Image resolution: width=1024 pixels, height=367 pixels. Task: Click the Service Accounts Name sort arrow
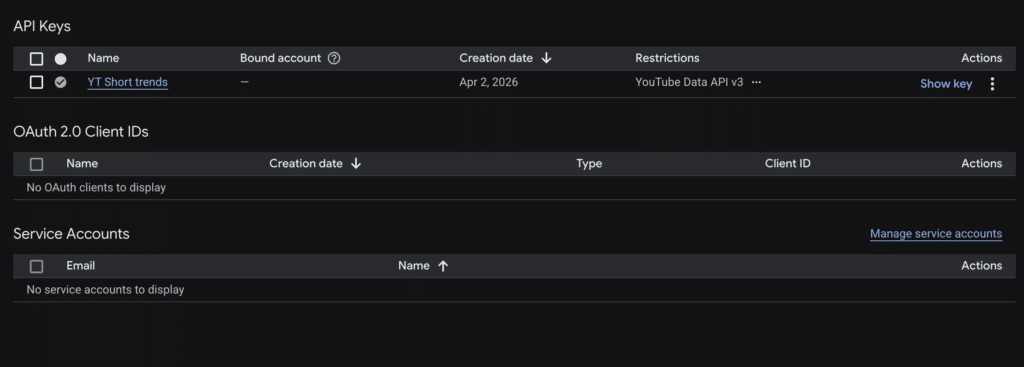pyautogui.click(x=443, y=266)
